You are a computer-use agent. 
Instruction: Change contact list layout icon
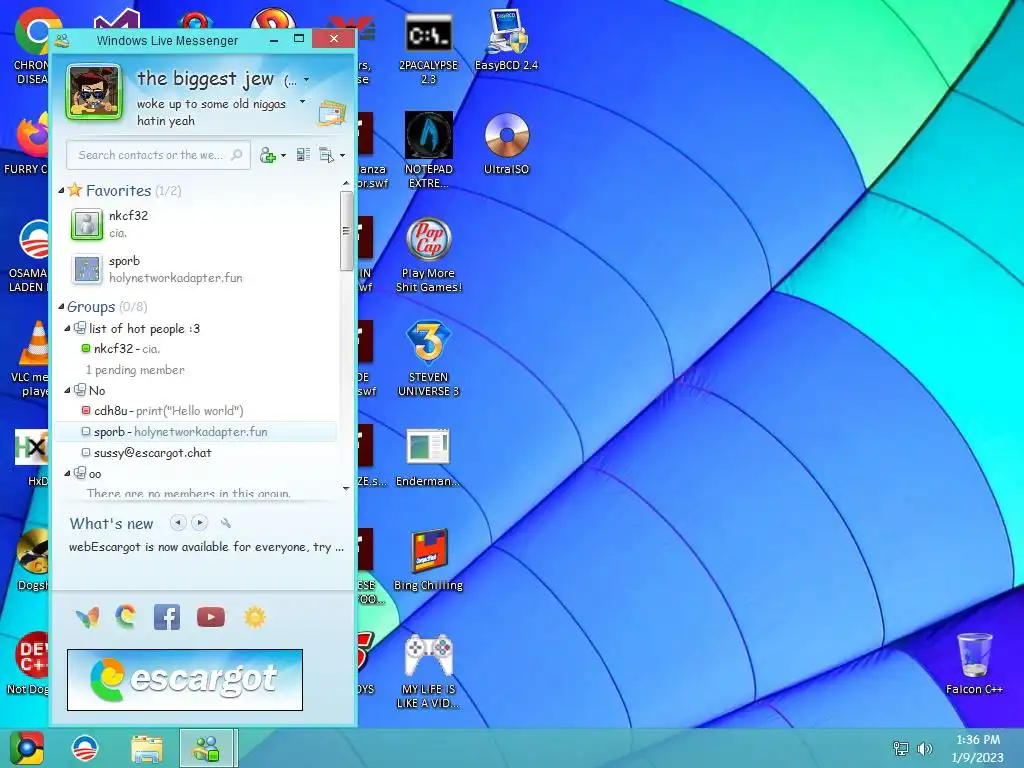click(303, 155)
